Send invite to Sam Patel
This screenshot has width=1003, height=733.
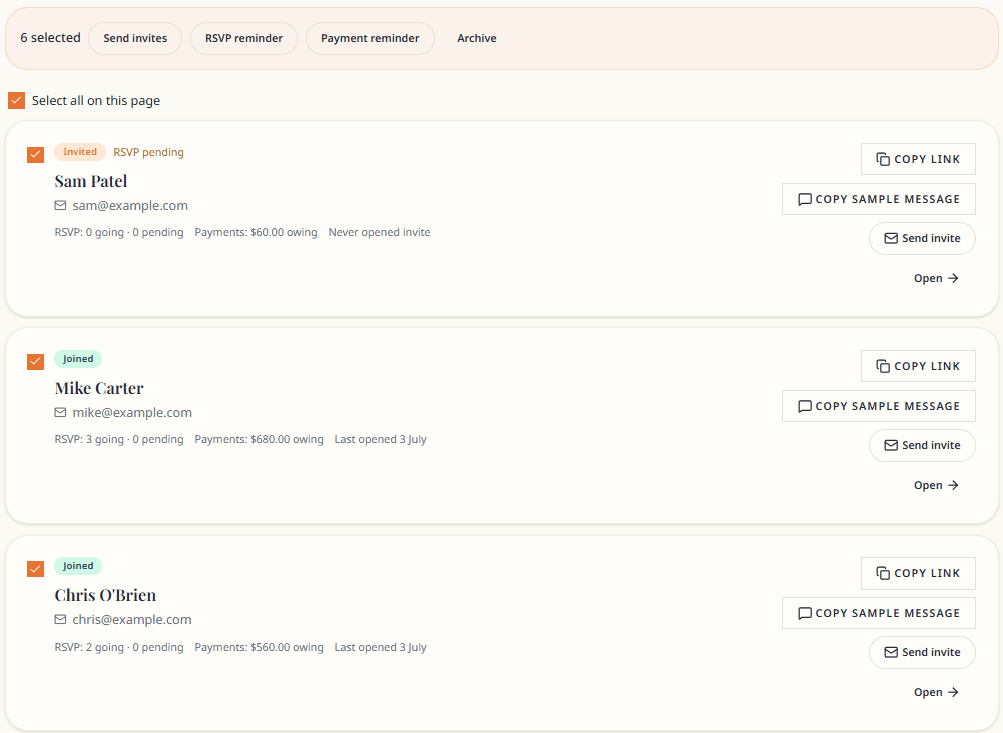pos(922,239)
